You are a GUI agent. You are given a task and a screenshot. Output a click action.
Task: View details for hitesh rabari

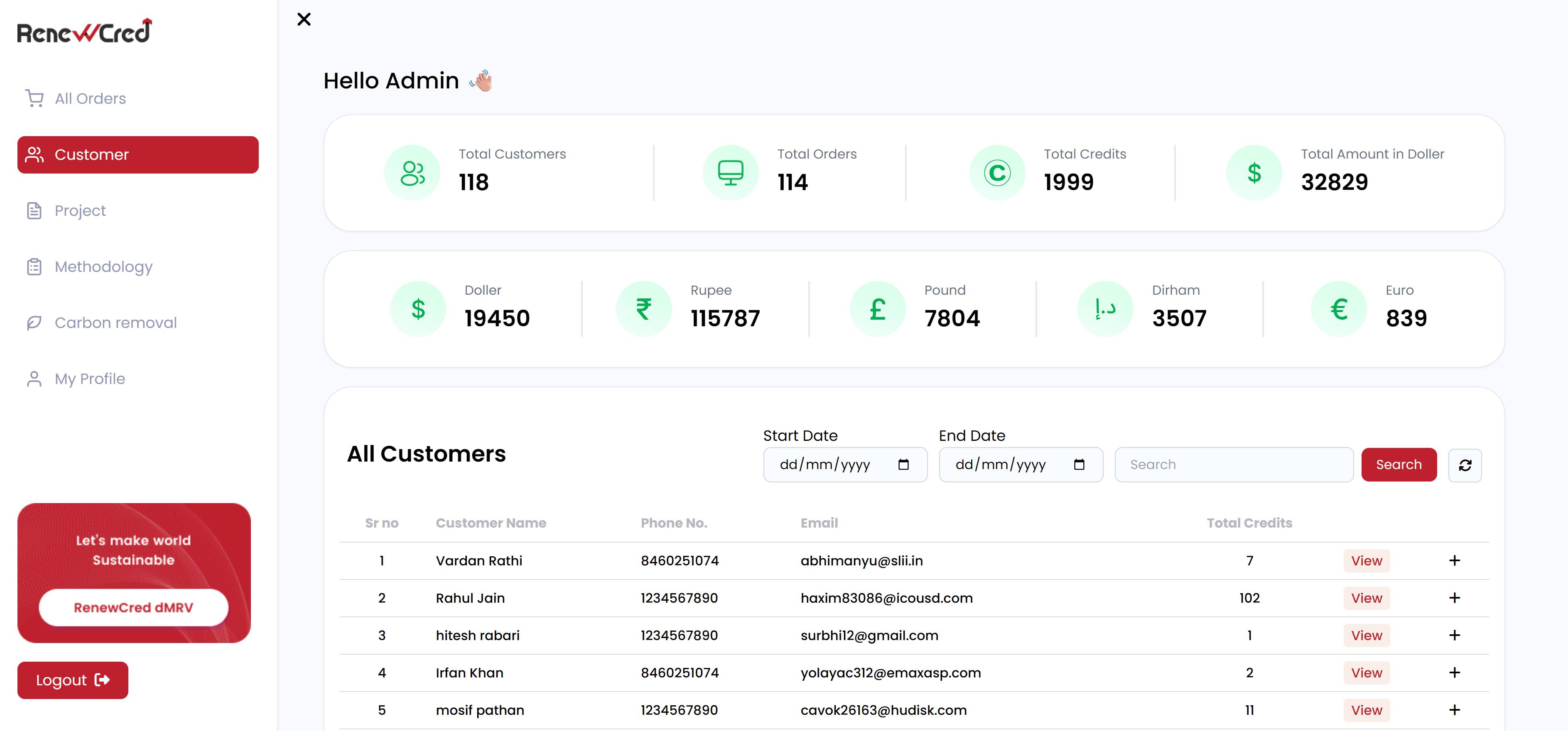click(x=1366, y=636)
